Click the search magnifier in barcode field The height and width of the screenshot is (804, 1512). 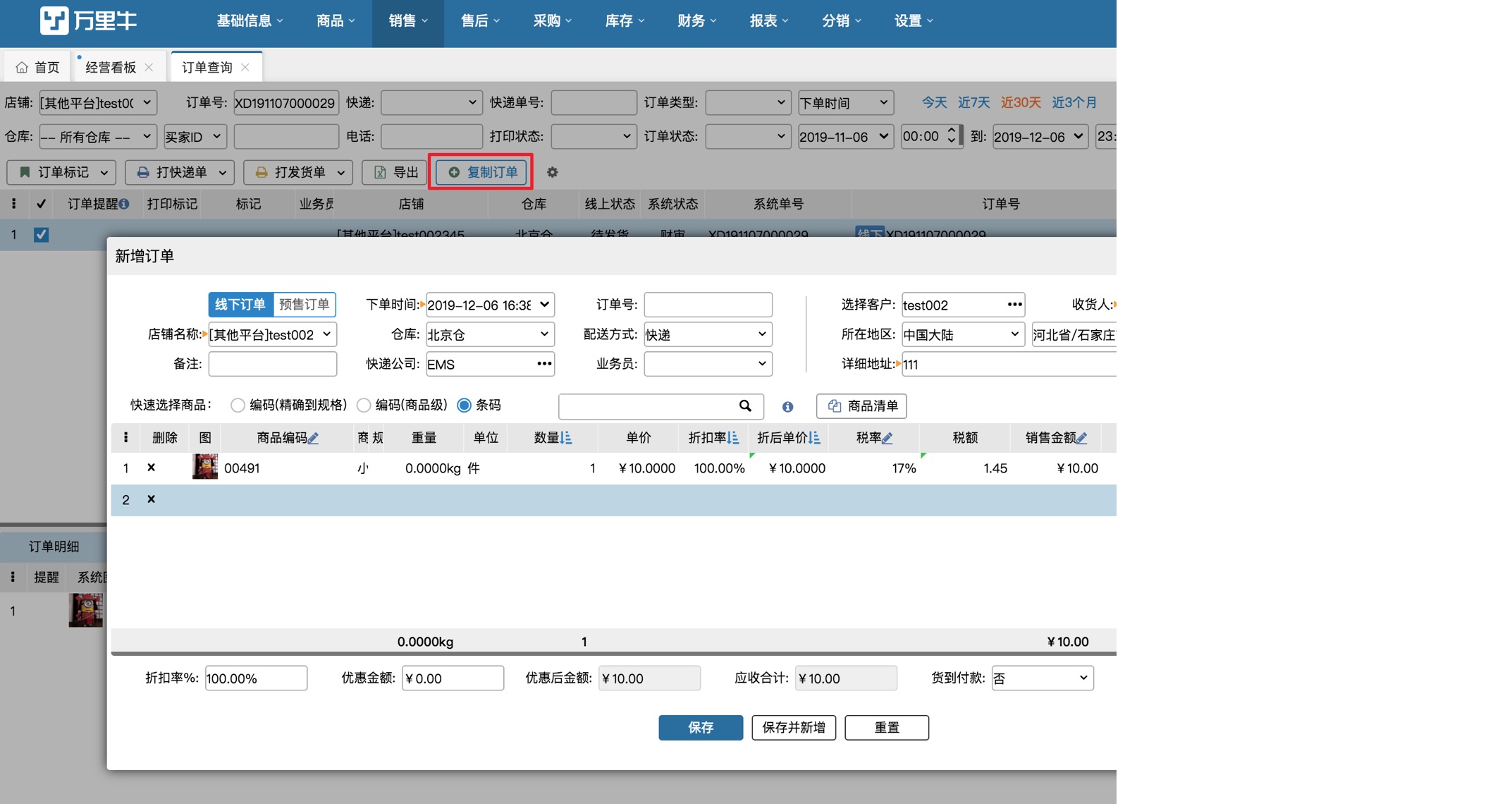(745, 406)
